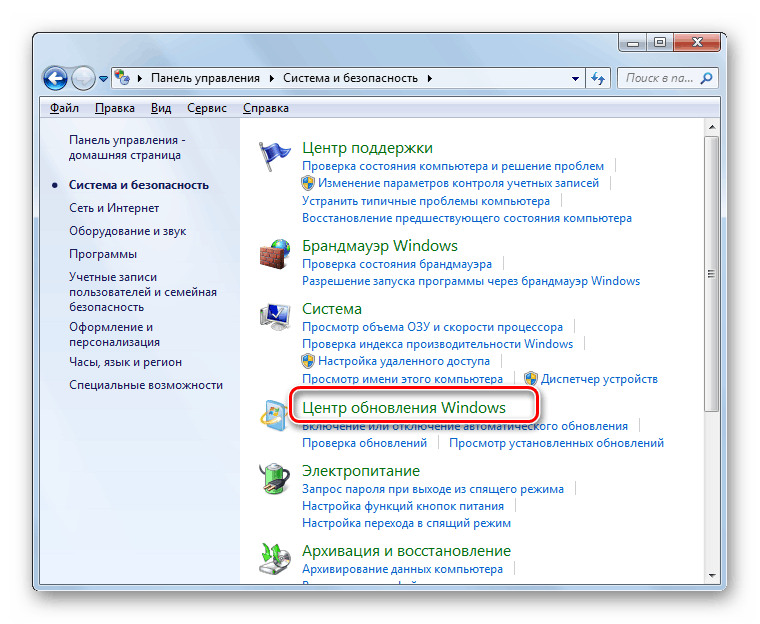Click Просмотр имени этого компьютера
760x624 pixels.
(x=402, y=379)
